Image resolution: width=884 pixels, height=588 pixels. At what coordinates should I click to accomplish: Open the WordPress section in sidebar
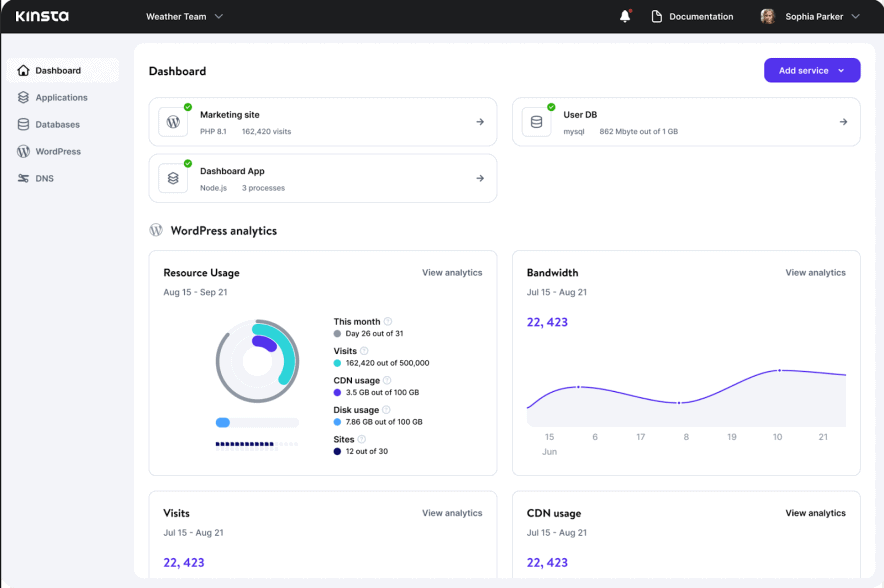tap(57, 151)
